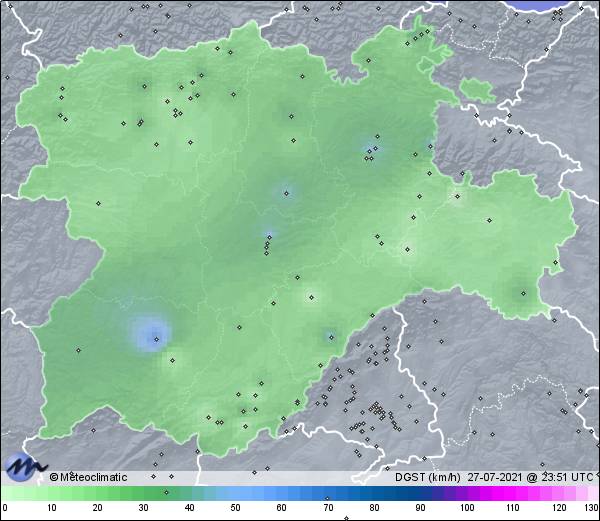Click the 23:51 UTC time text
Viewport: 600px width, 521px height.
coord(567,477)
